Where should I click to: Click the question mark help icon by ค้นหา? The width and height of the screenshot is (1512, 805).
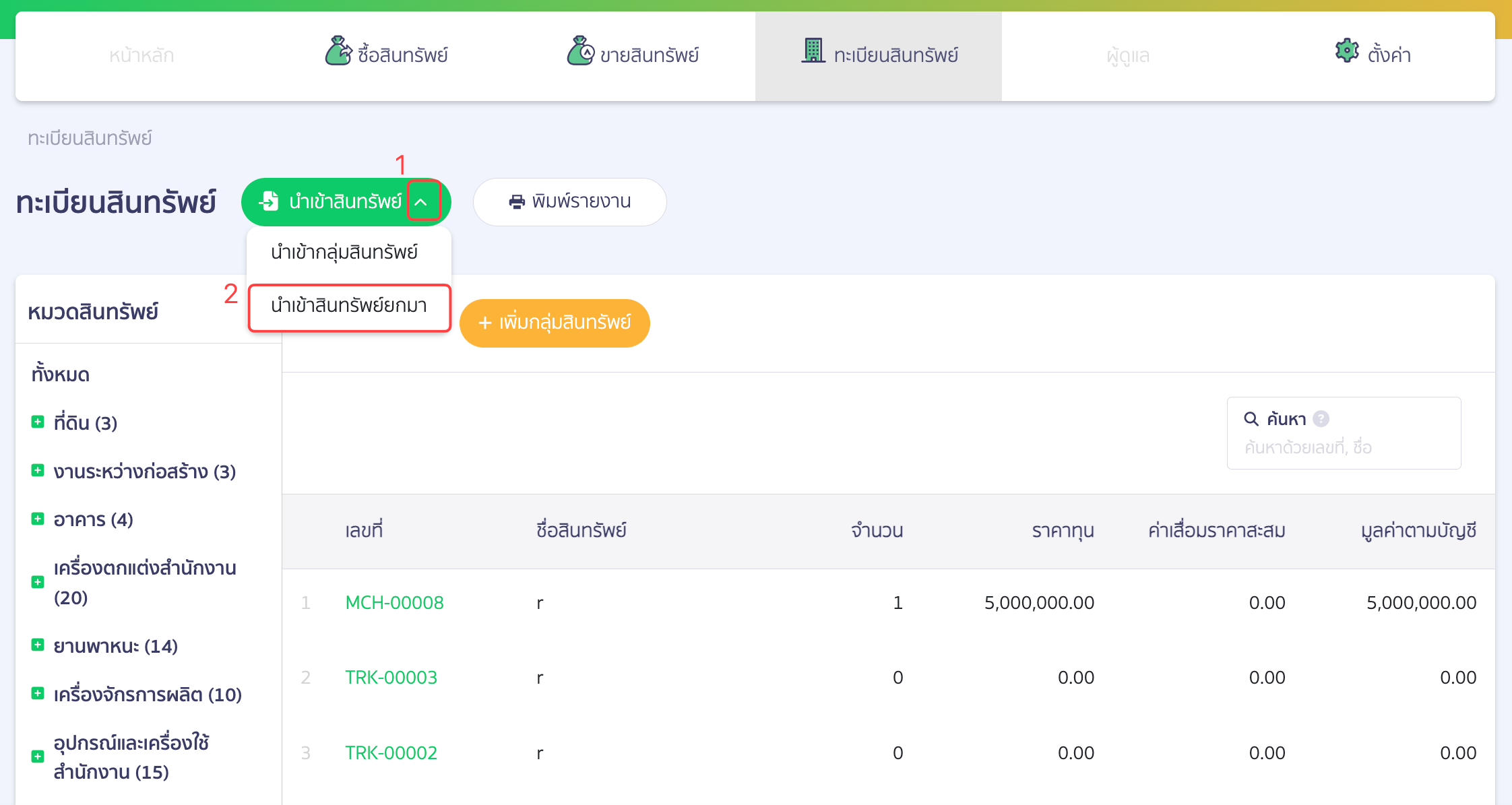coord(1321,419)
